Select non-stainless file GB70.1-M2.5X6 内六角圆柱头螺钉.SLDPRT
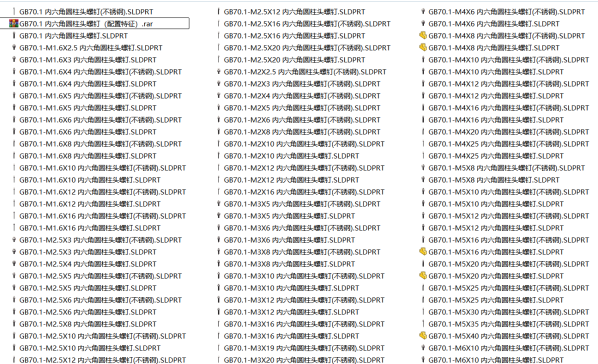Image resolution: width=598 pixels, height=364 pixels. [x=88, y=312]
